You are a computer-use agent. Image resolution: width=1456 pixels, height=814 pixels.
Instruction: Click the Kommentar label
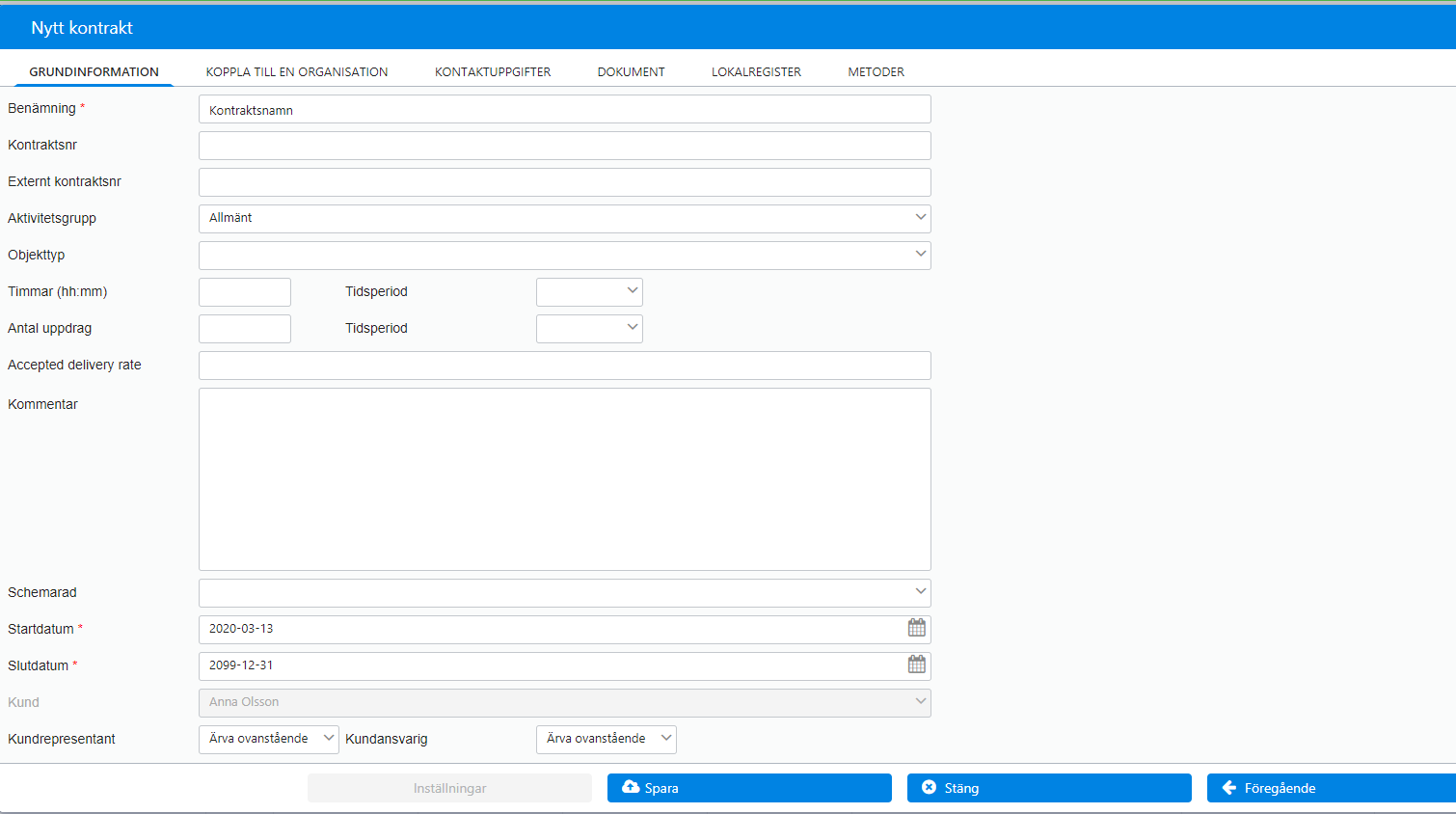coord(42,404)
